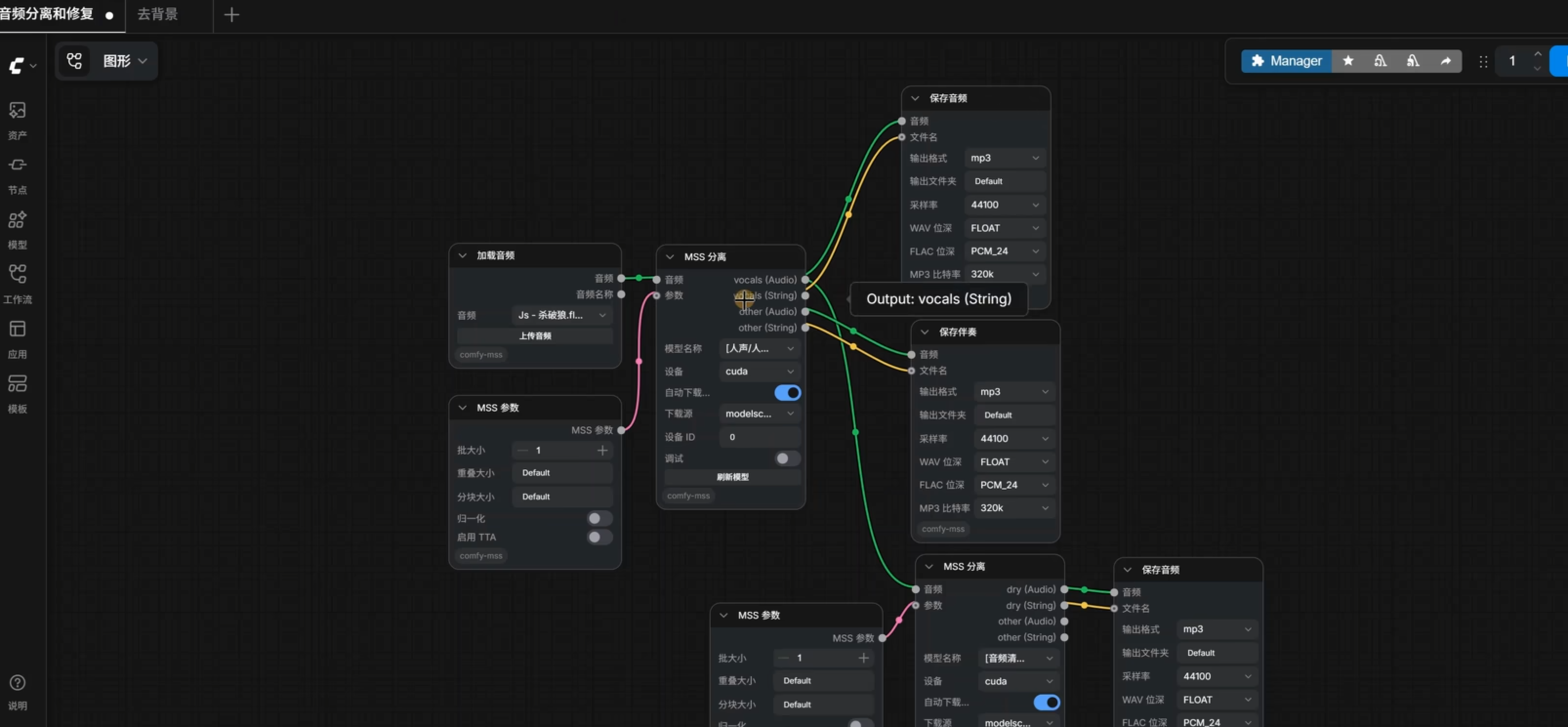
Task: Click 设备 ID input field showing 0
Action: click(x=760, y=436)
